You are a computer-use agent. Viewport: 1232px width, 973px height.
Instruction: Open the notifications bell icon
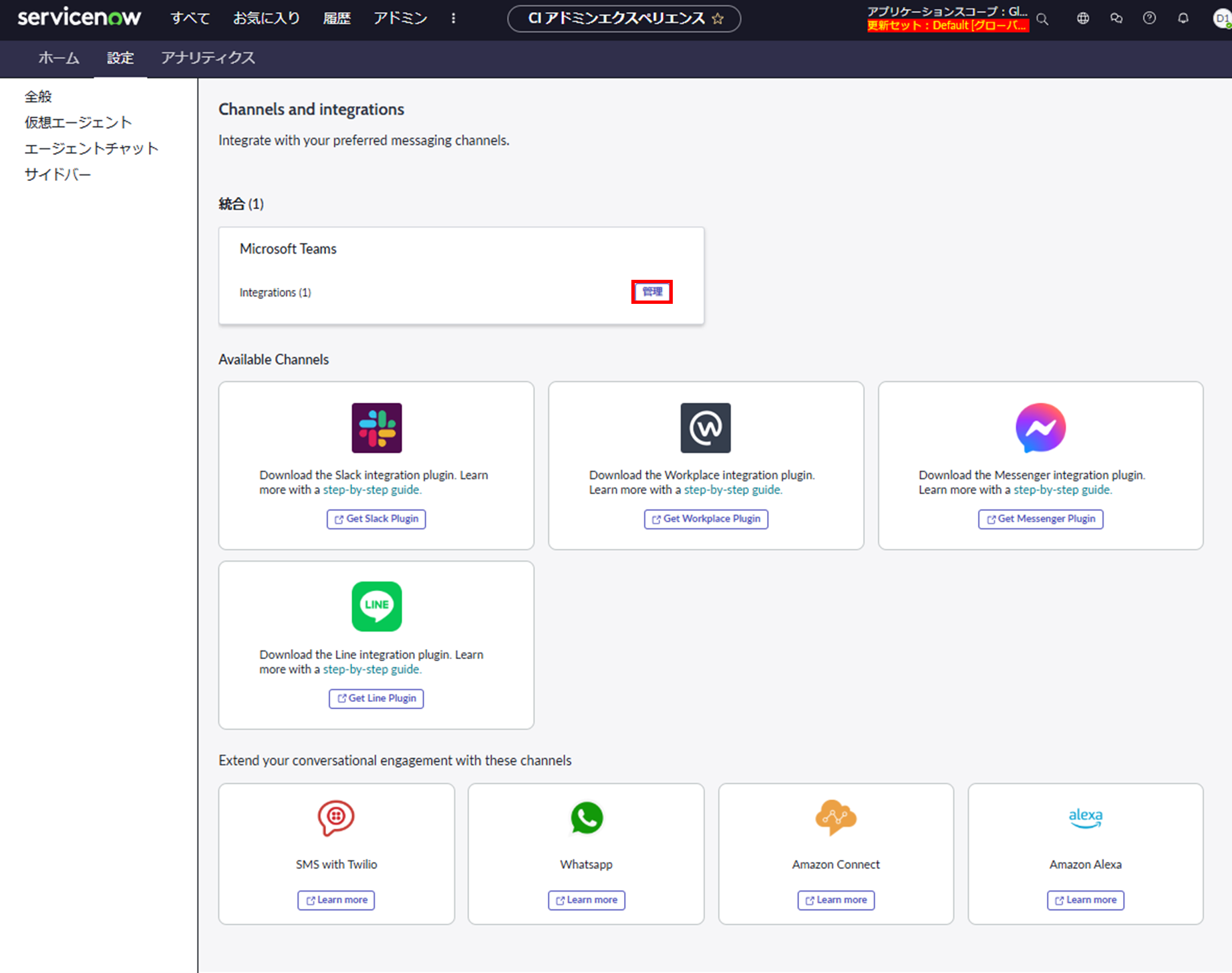coord(1183,19)
